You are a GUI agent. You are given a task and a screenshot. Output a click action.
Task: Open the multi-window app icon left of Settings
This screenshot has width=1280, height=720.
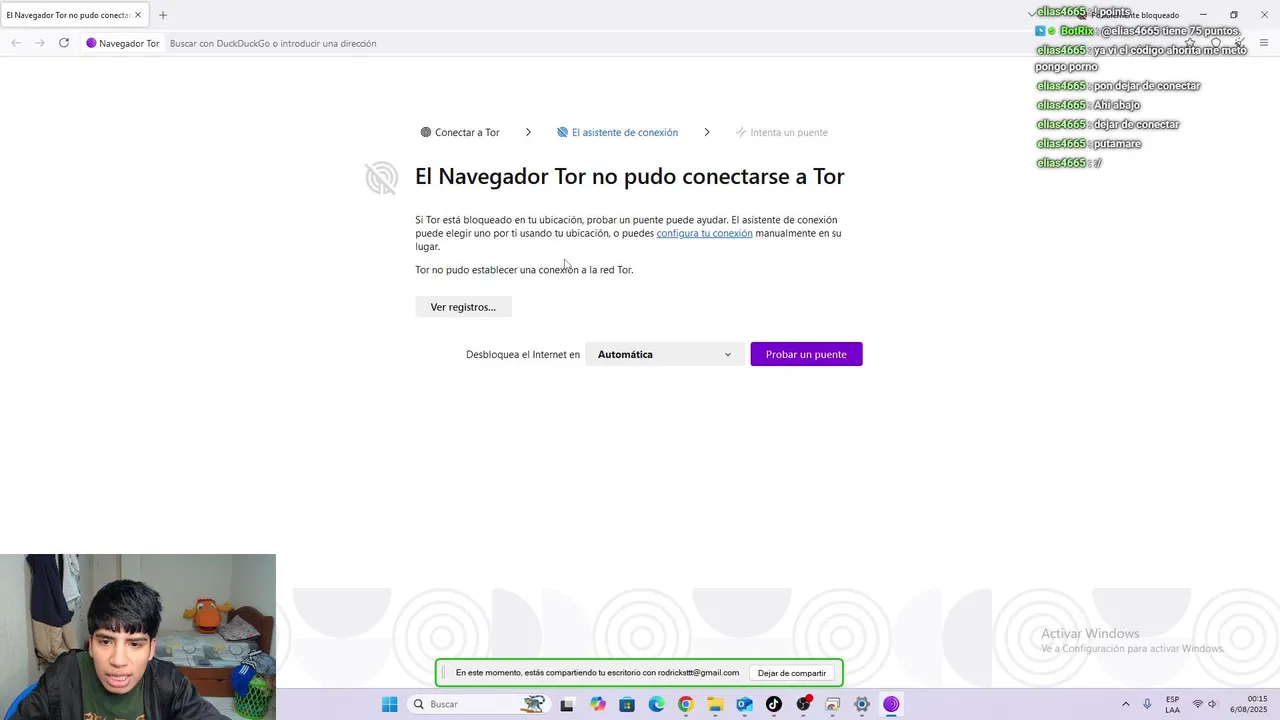click(832, 704)
